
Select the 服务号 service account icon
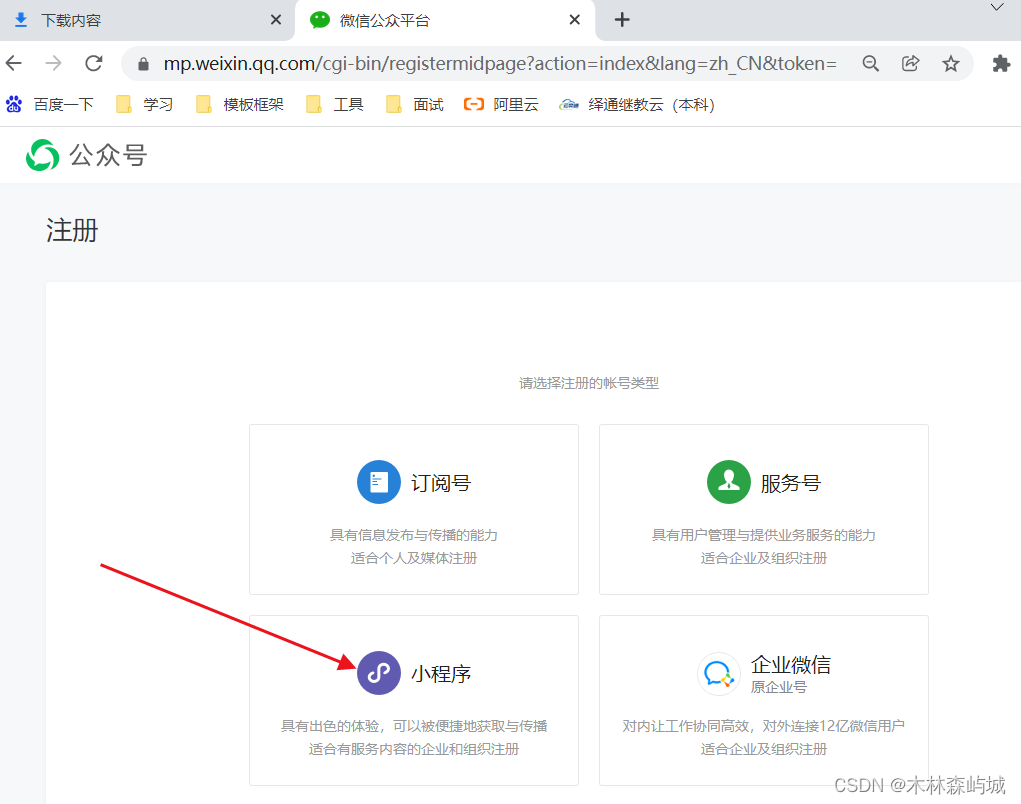coord(728,481)
